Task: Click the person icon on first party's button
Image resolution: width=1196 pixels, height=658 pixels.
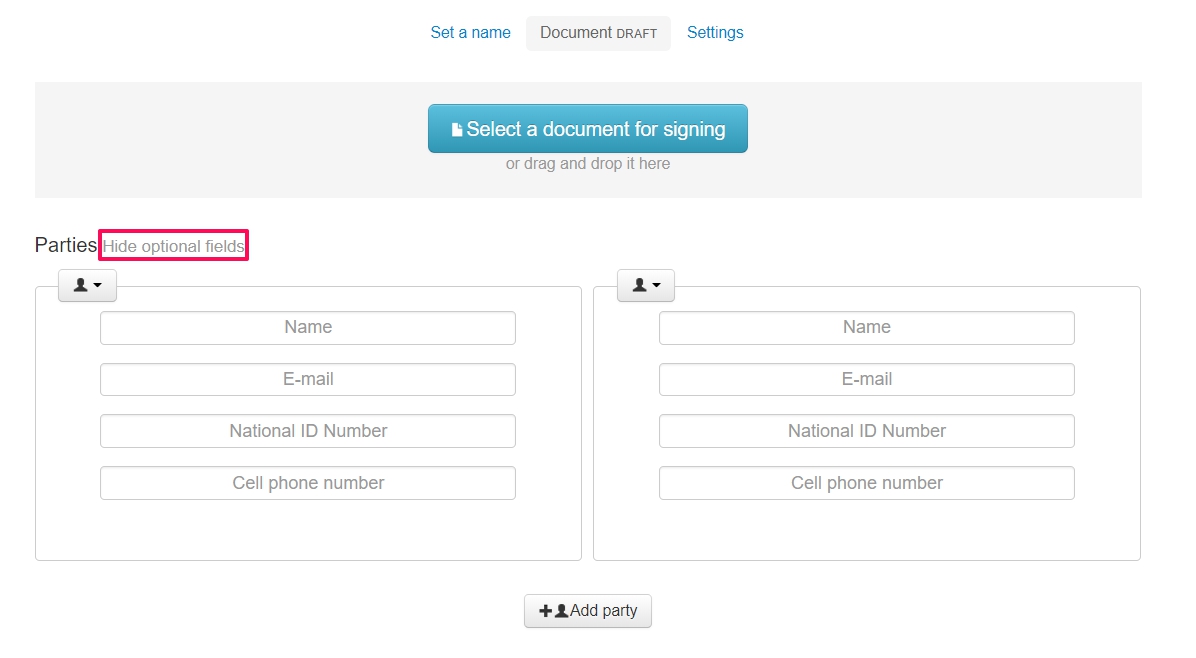Action: pyautogui.click(x=81, y=285)
